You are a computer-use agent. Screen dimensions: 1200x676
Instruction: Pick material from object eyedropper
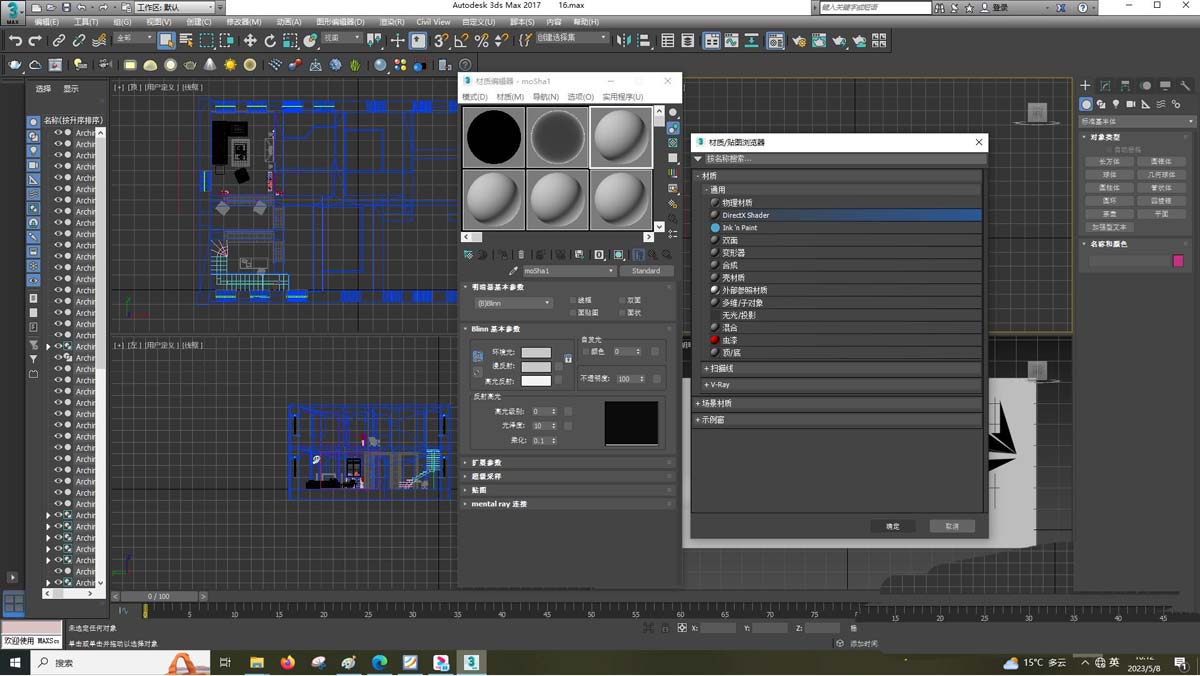coord(514,271)
